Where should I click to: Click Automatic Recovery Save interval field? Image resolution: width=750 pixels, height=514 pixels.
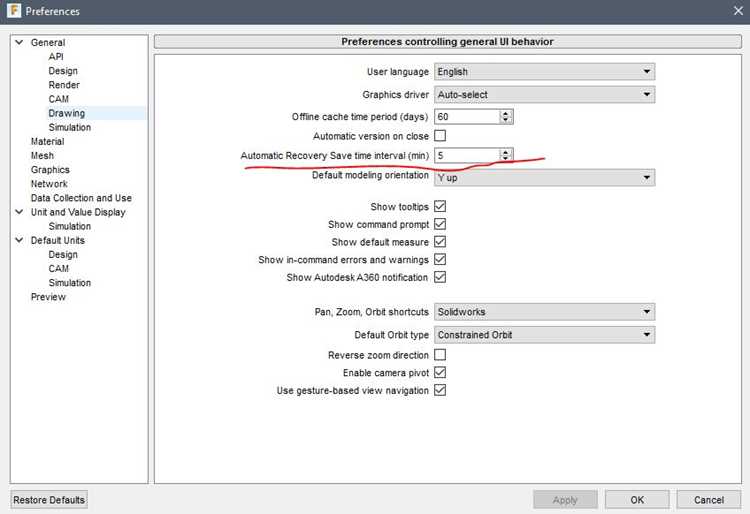pos(467,155)
